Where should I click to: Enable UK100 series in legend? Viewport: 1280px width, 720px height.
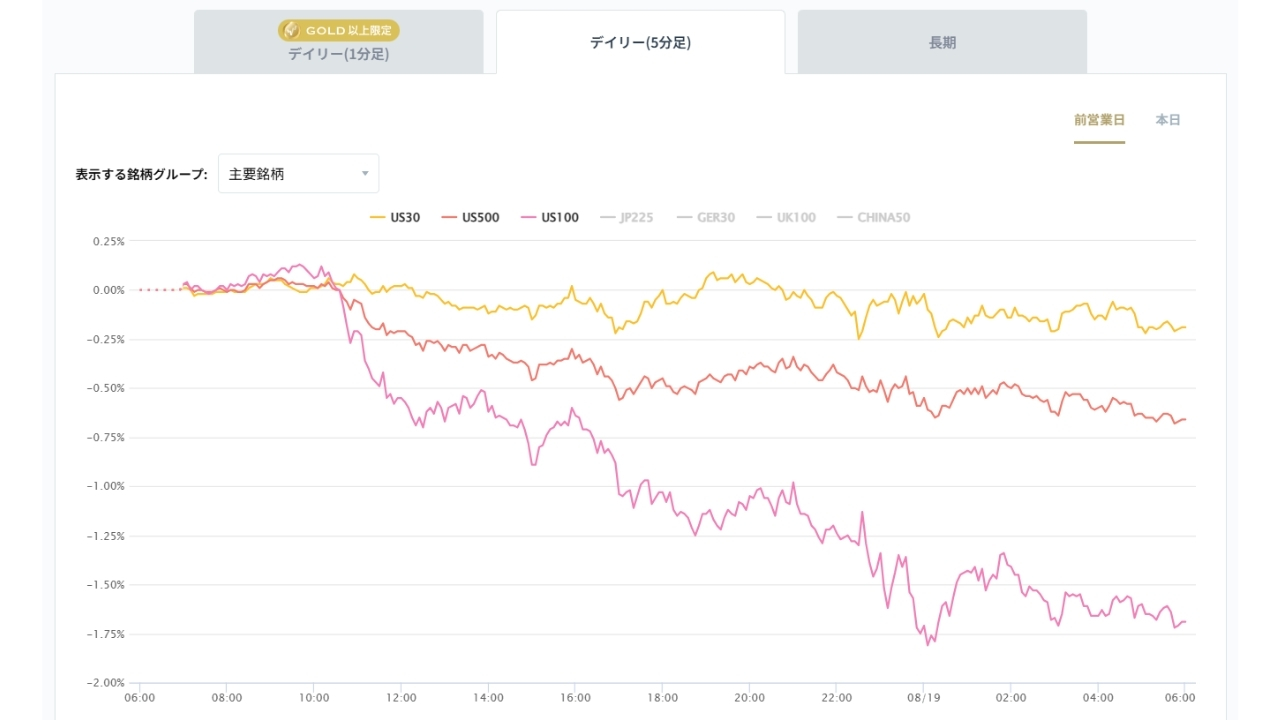(x=786, y=217)
